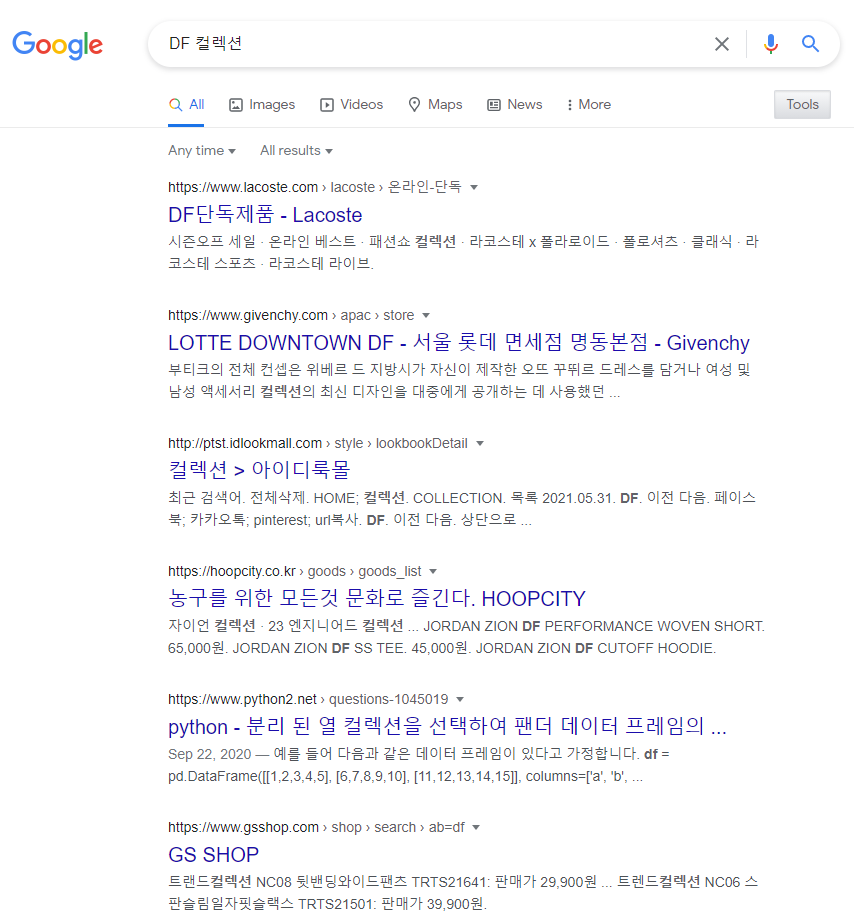Open the 컬렉션 > 아이디룩몰 result
This screenshot has height=924, width=854.
coord(259,470)
